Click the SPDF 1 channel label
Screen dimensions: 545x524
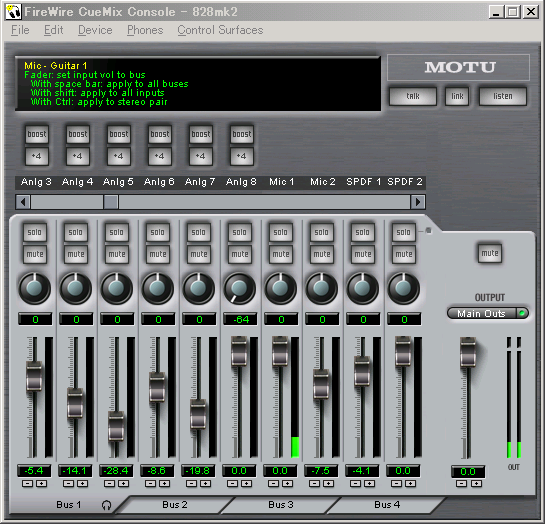(x=364, y=182)
